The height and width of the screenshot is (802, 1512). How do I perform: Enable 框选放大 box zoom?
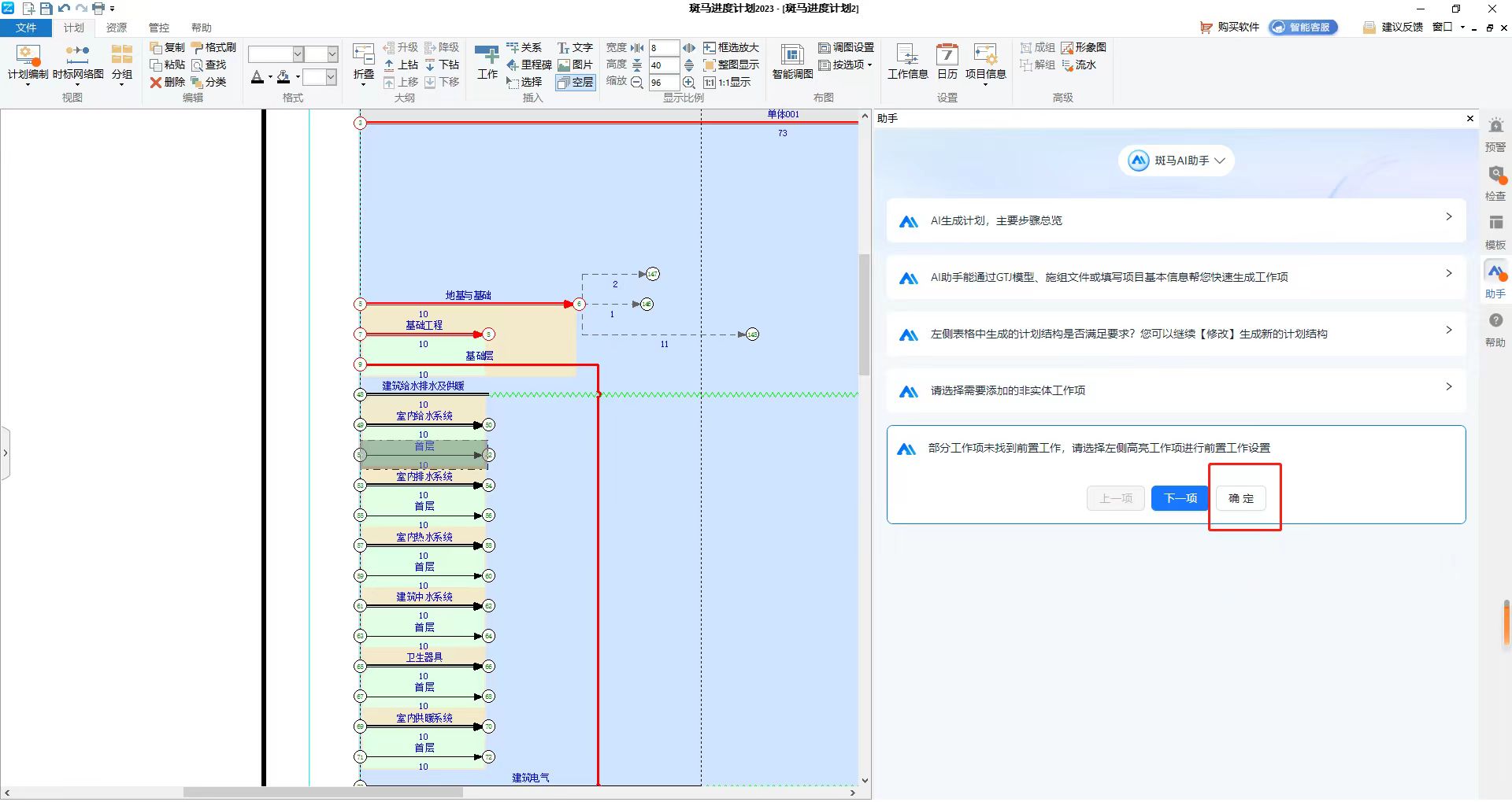pyautogui.click(x=731, y=47)
